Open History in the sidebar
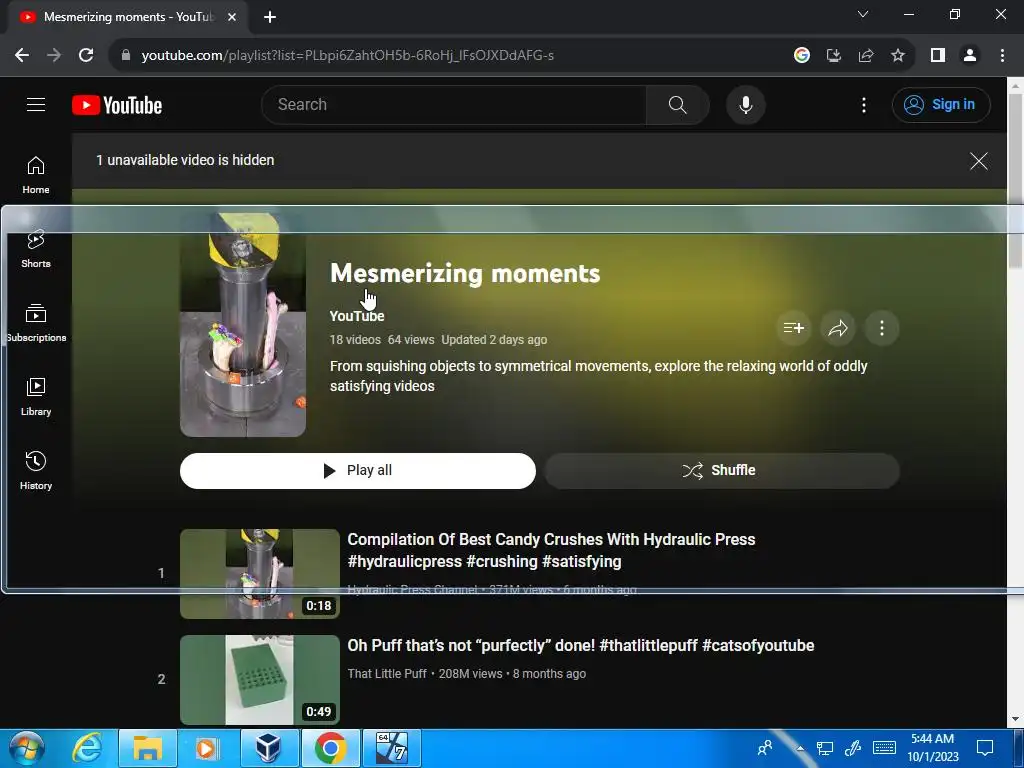This screenshot has width=1024, height=768. [36, 470]
